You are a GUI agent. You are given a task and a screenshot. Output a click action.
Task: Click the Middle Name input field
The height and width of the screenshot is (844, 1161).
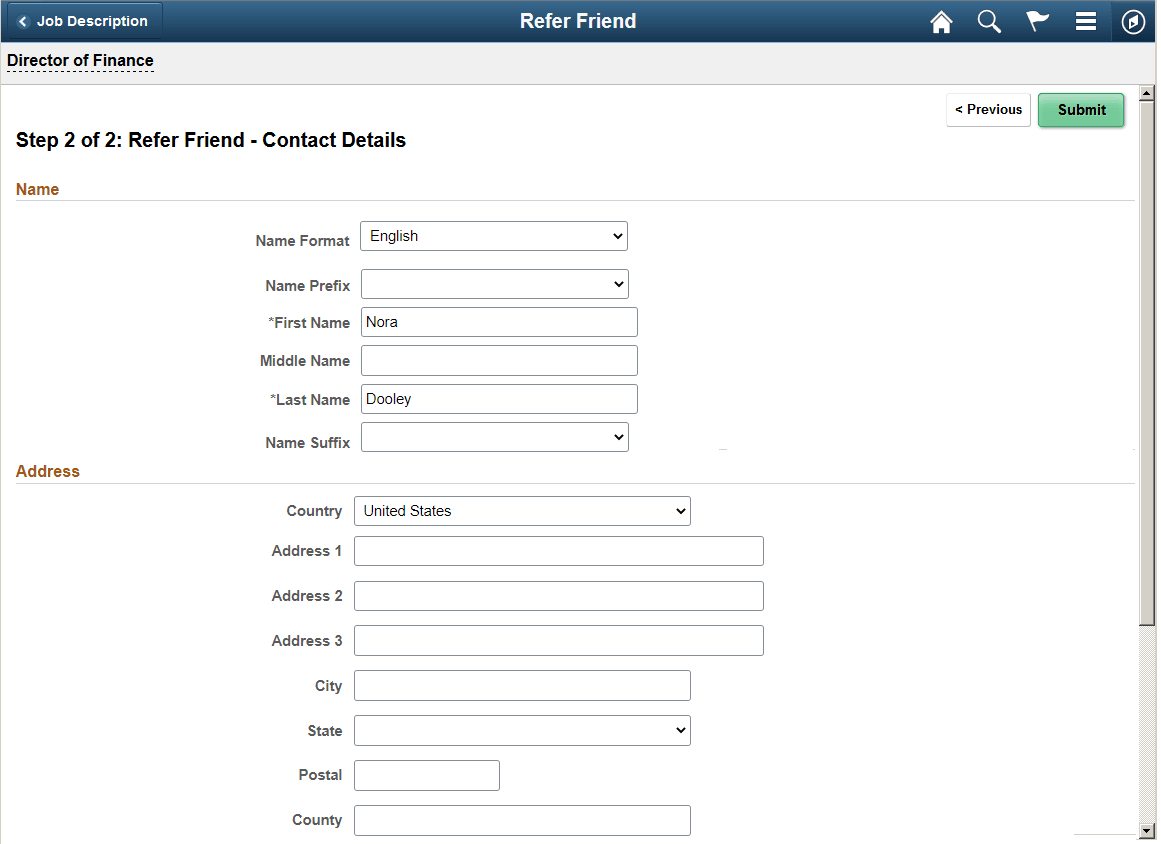[x=498, y=360]
